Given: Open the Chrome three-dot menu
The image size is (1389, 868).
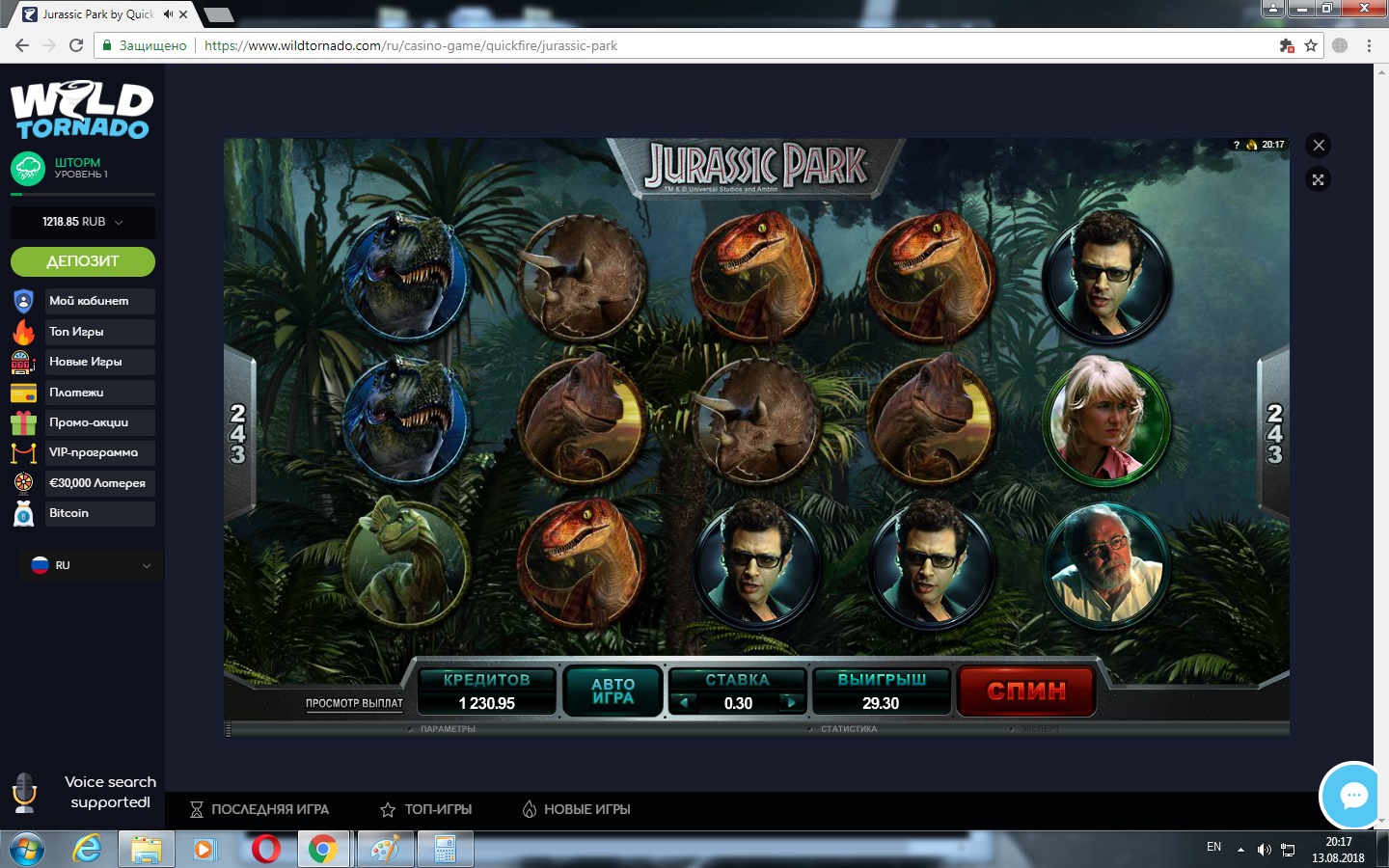Looking at the screenshot, I should 1369,45.
